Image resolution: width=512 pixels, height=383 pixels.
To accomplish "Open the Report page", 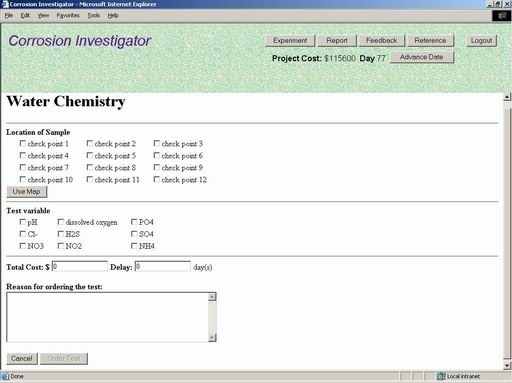I will tap(337, 41).
